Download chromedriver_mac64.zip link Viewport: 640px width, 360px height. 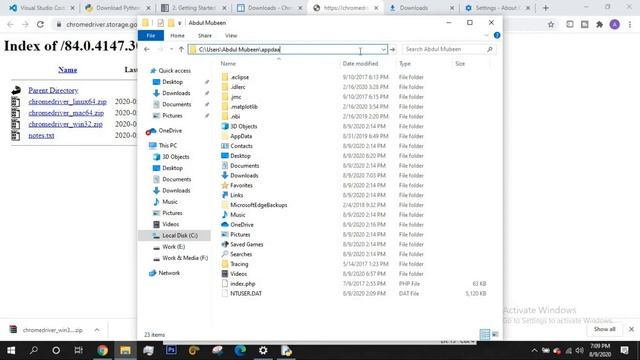66,113
